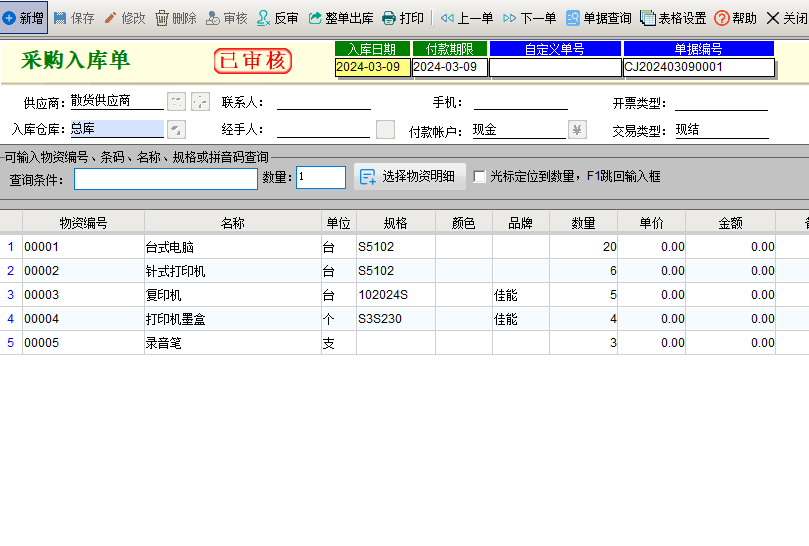The image size is (809, 546).
Task: Click the 数量 quantity input field
Action: [x=321, y=178]
